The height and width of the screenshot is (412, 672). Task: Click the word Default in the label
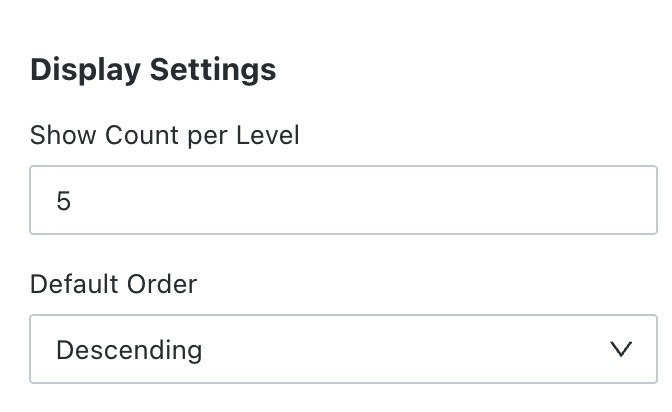74,284
